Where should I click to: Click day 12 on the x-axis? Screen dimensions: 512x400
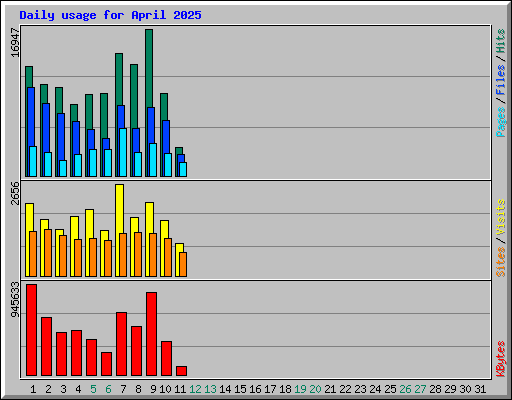pyautogui.click(x=195, y=389)
